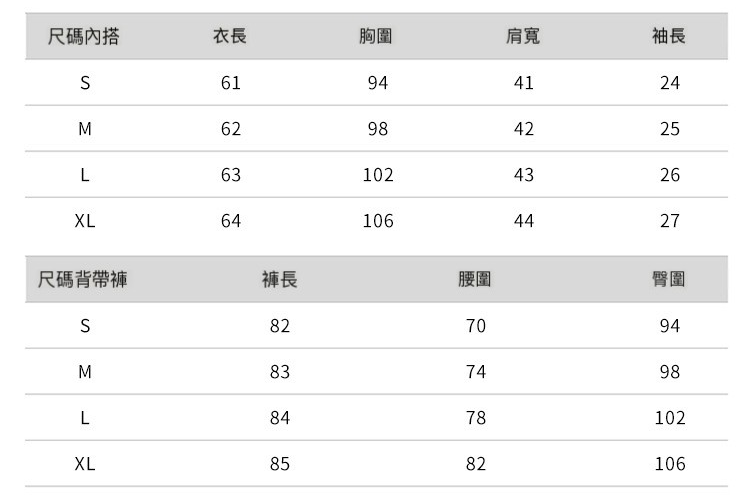Select 褲長 value 85 in XL row
Screen dimensions: 750x501
point(280,464)
